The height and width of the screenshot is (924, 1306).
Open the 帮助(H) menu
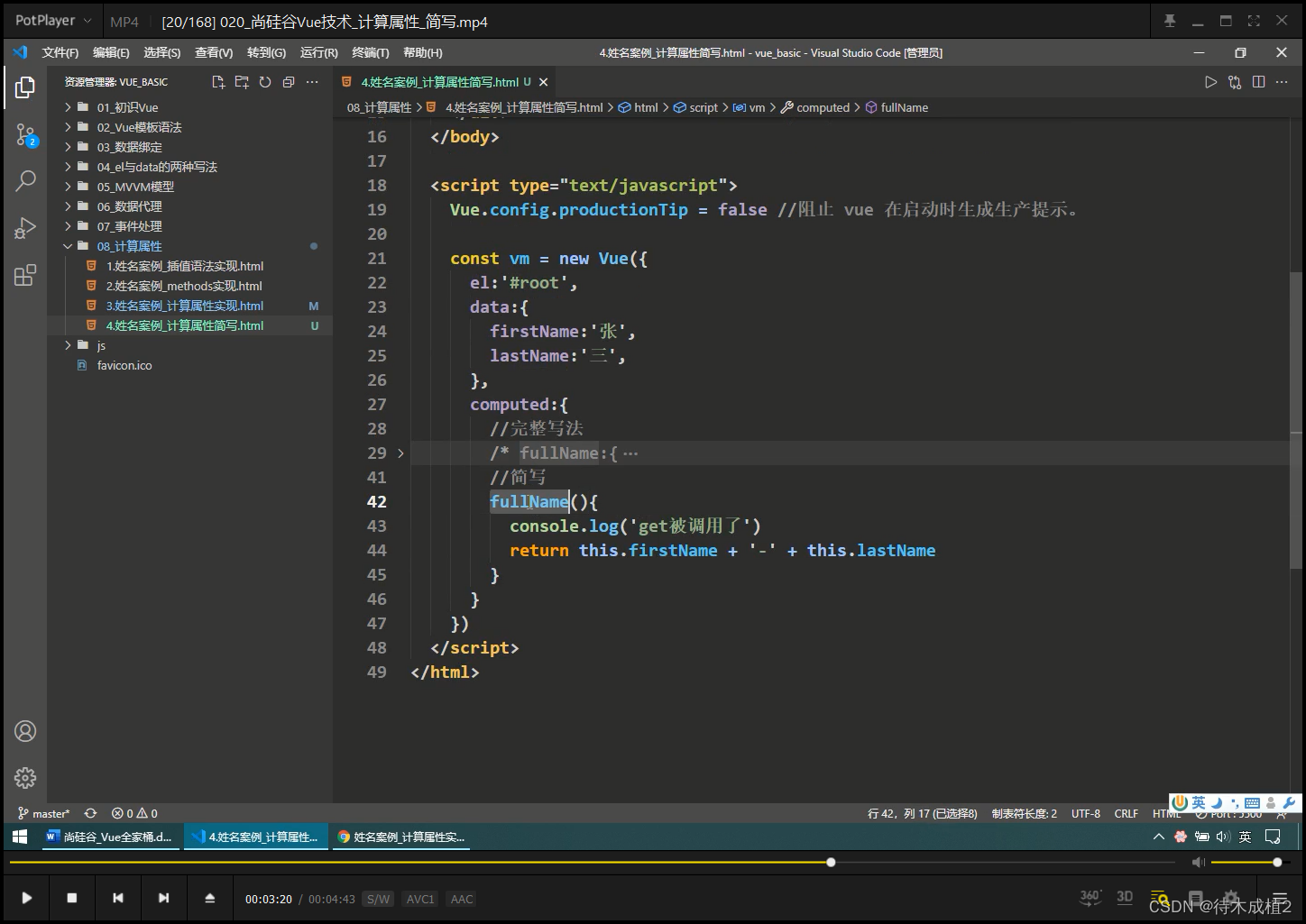pos(422,53)
